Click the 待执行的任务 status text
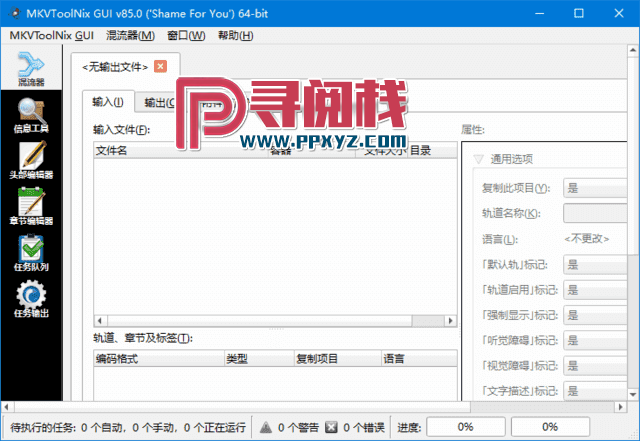Image resolution: width=640 pixels, height=441 pixels. pyautogui.click(x=128, y=428)
